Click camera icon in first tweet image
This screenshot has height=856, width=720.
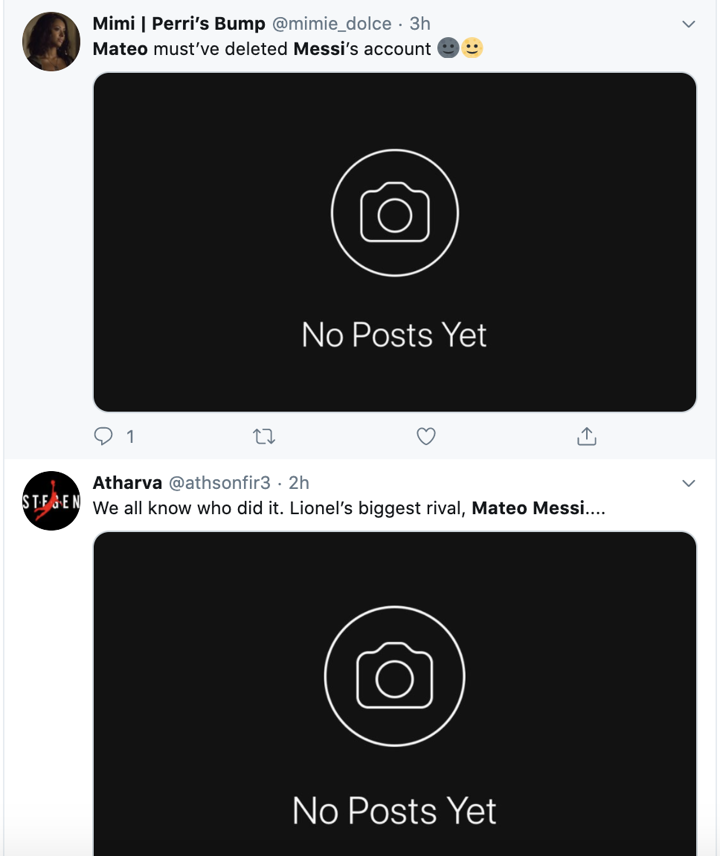click(x=394, y=212)
